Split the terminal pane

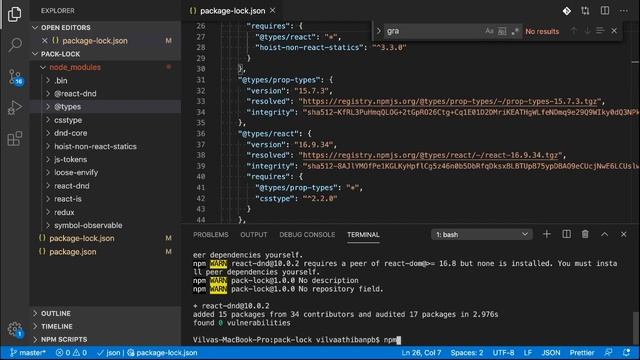(567, 234)
